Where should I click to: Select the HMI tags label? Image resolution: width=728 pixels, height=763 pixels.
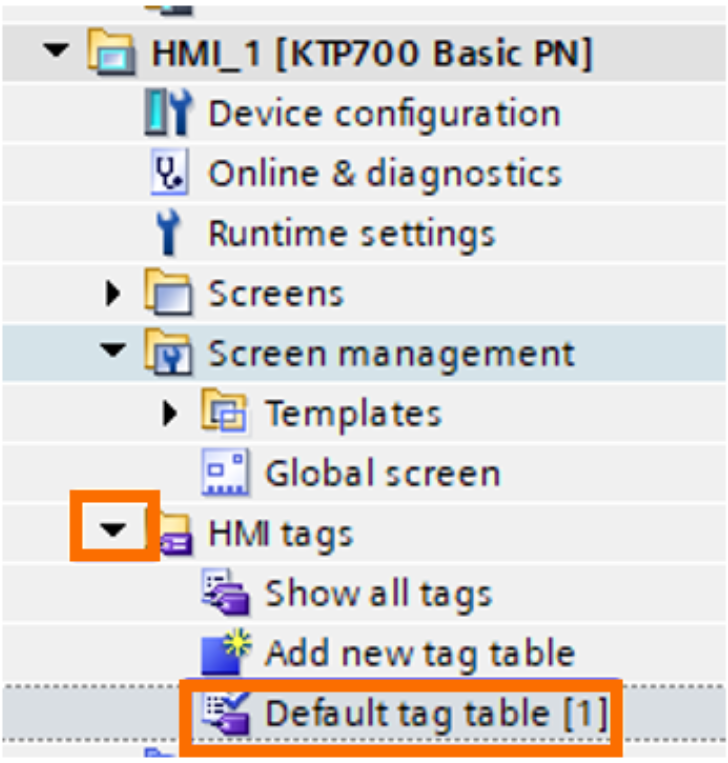click(x=280, y=534)
